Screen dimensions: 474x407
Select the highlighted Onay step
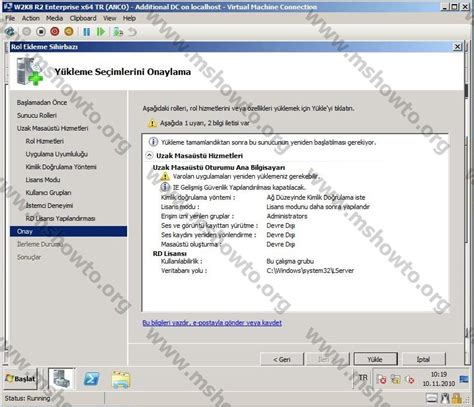pyautogui.click(x=68, y=231)
